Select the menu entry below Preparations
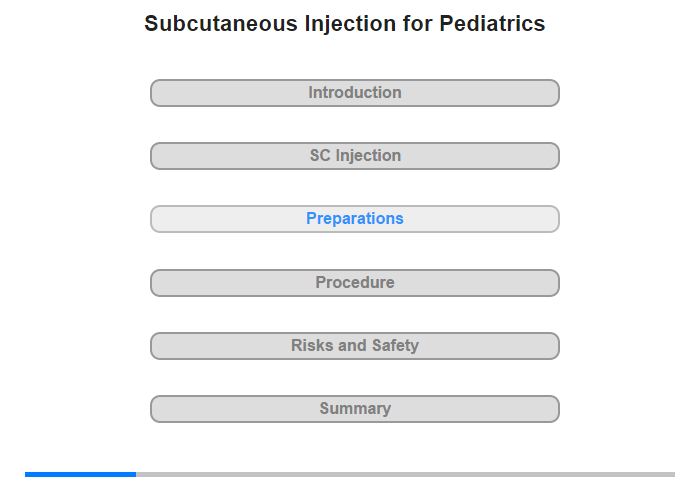Screen dimensions: 700x480 (354, 283)
